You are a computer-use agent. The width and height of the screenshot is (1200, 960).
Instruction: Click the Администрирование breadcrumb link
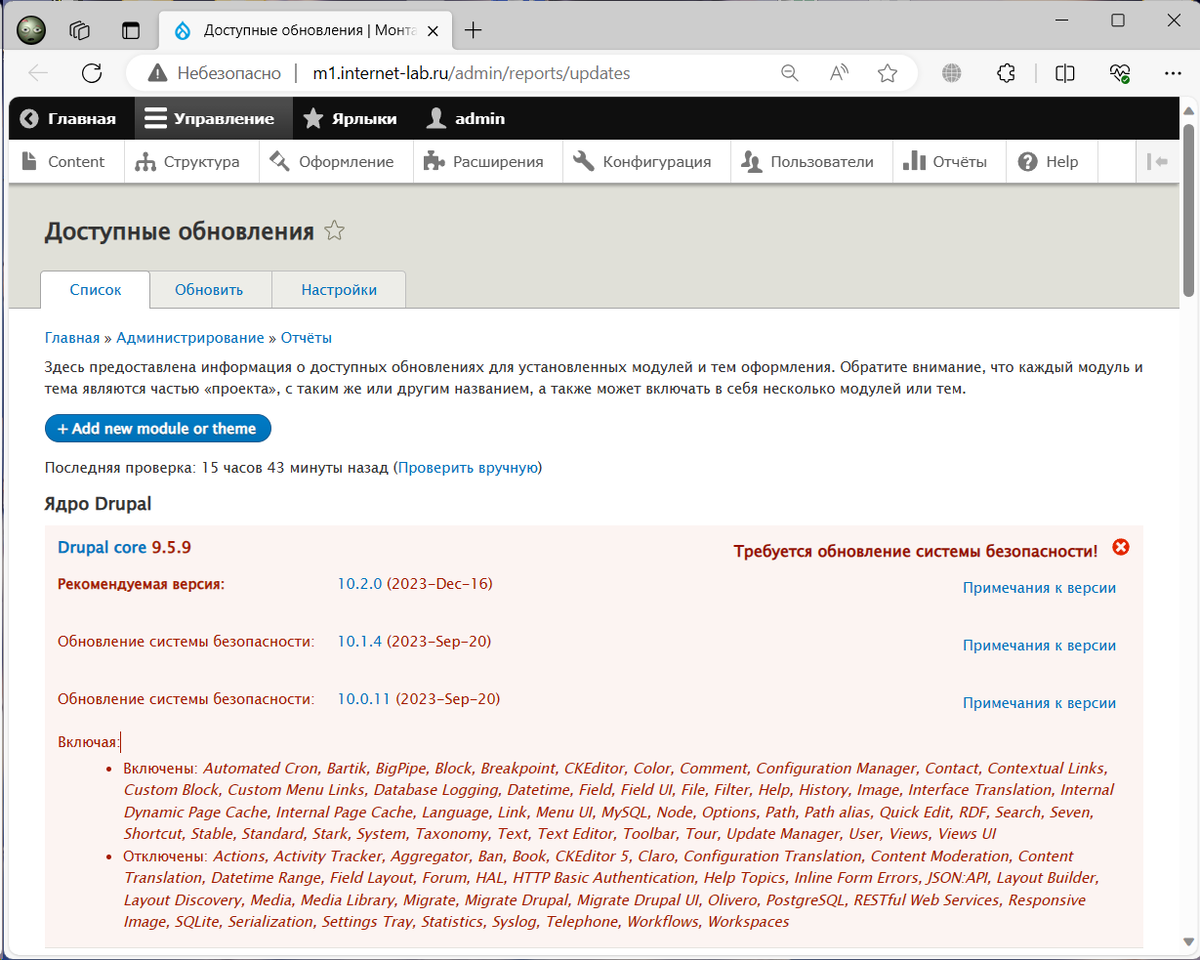190,338
